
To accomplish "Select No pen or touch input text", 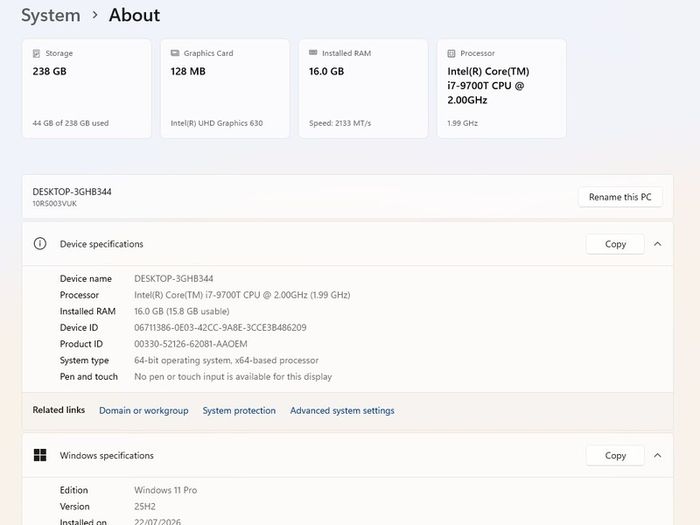I will pos(233,377).
